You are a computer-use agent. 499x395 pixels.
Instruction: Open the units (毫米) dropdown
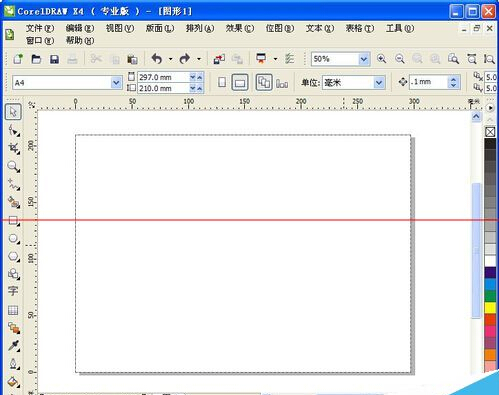(x=379, y=82)
